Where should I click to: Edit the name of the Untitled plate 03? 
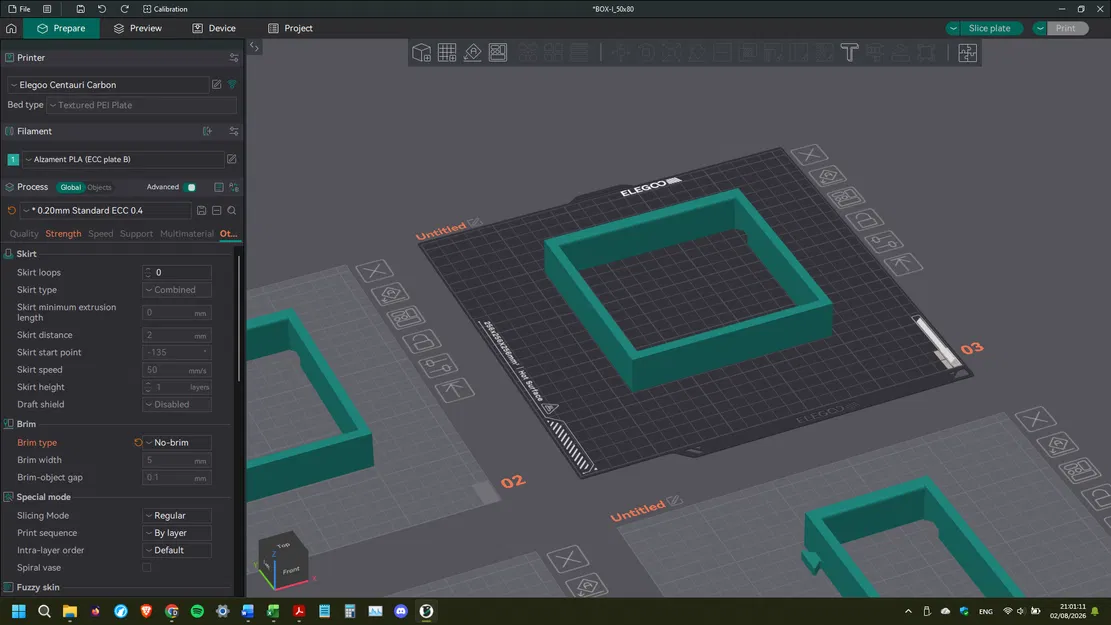475,223
